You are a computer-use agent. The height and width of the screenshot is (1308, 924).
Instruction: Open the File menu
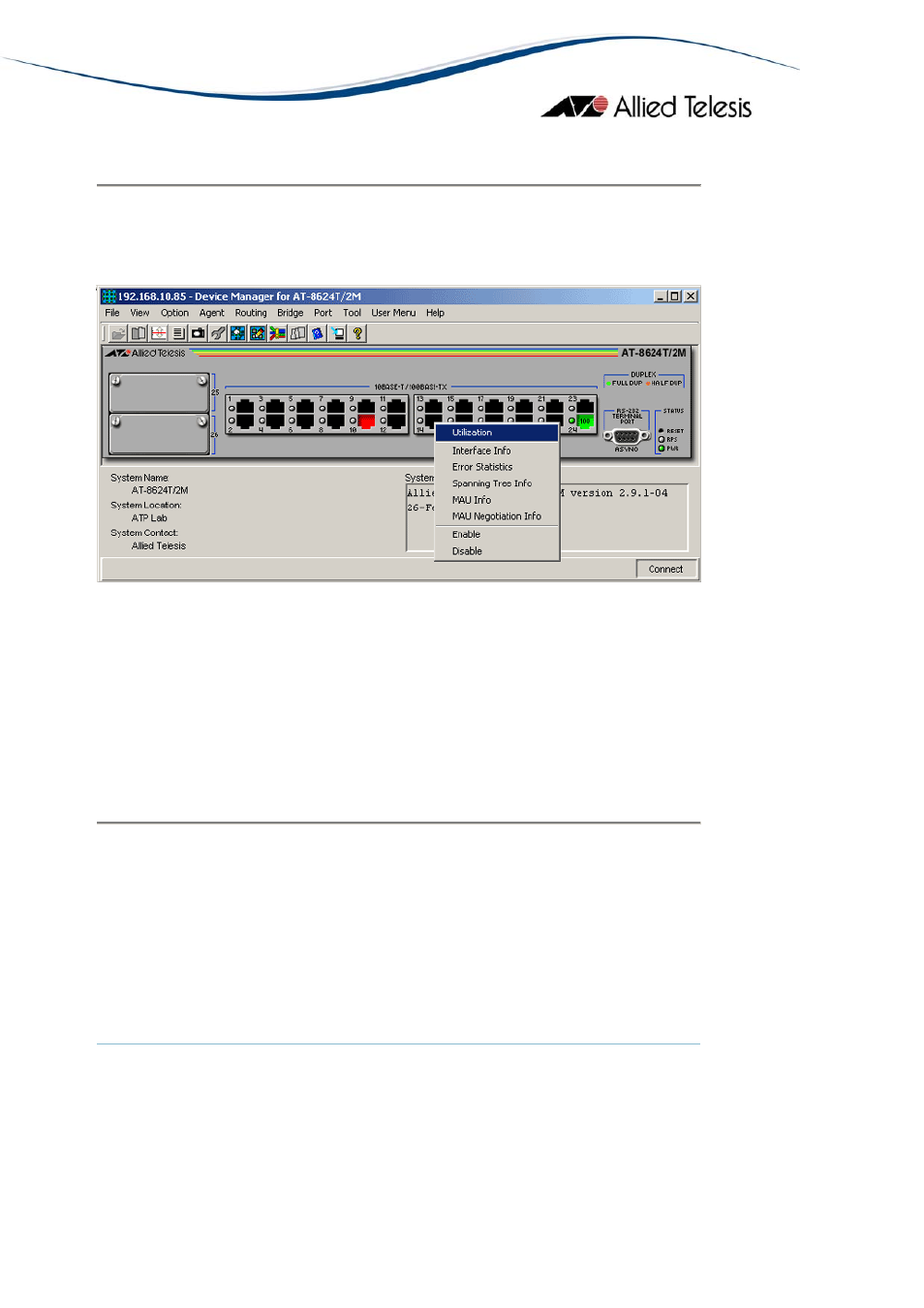point(112,313)
